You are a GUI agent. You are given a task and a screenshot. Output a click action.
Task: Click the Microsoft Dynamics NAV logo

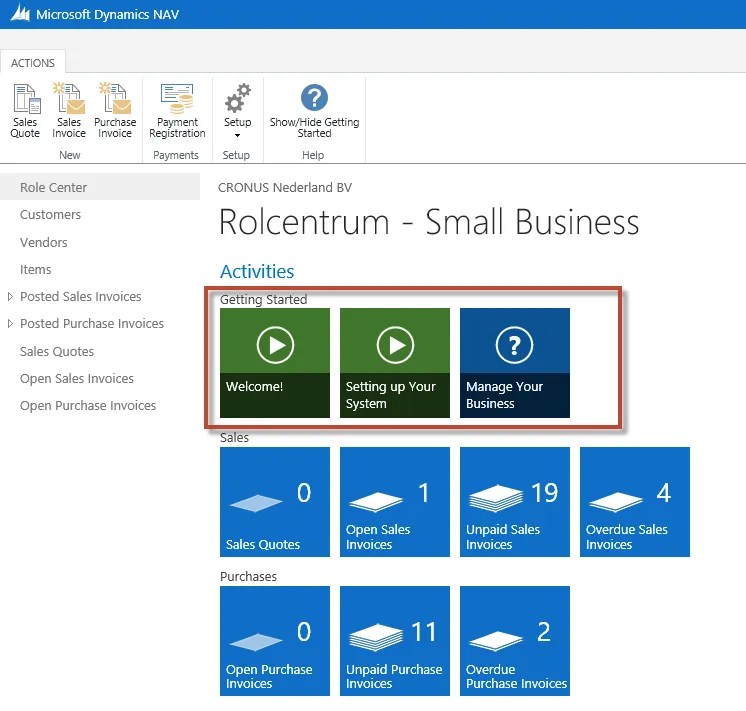point(20,13)
